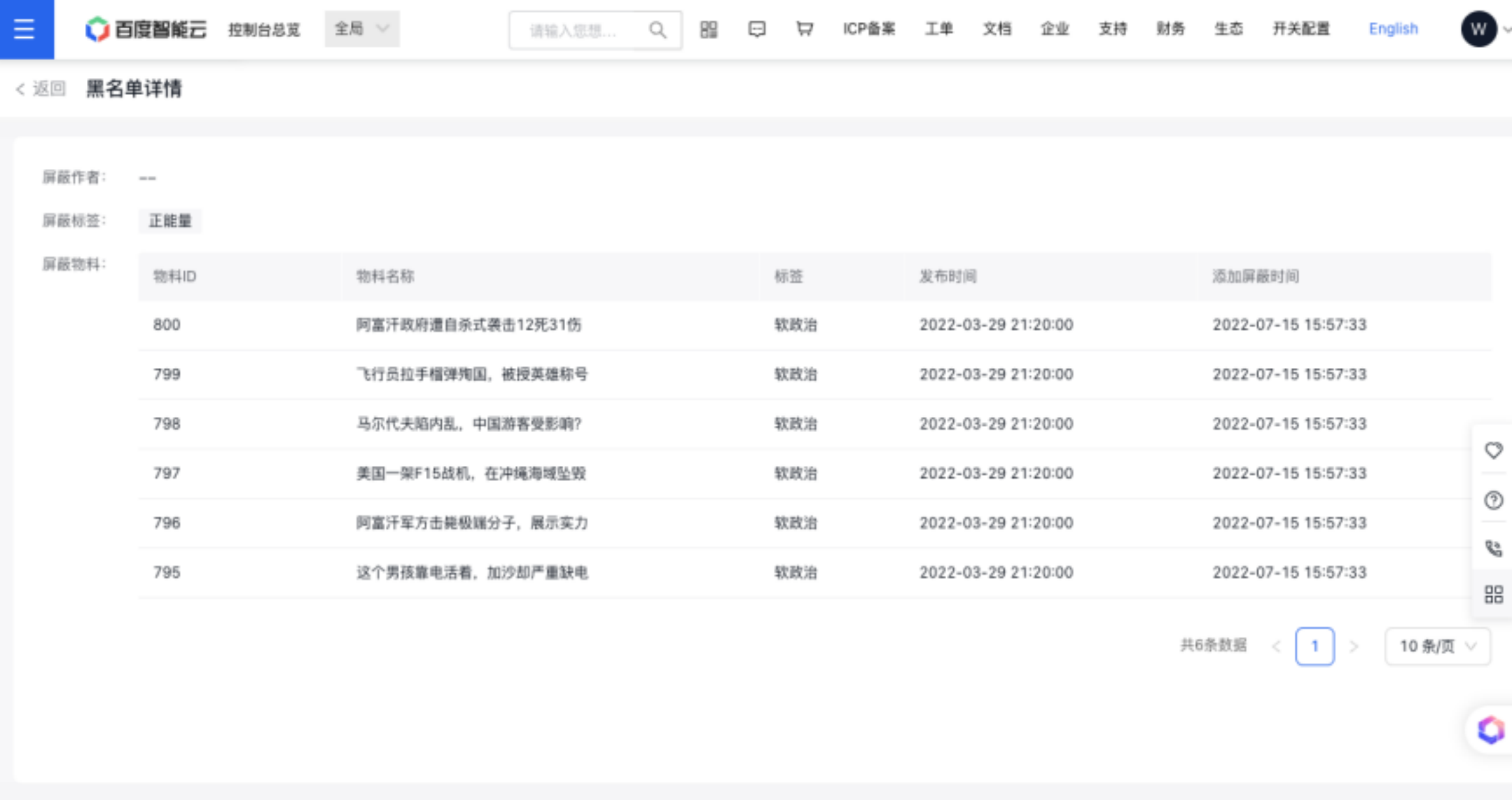Switch language to English
Screen dimensions: 1512x800
[x=1393, y=28]
